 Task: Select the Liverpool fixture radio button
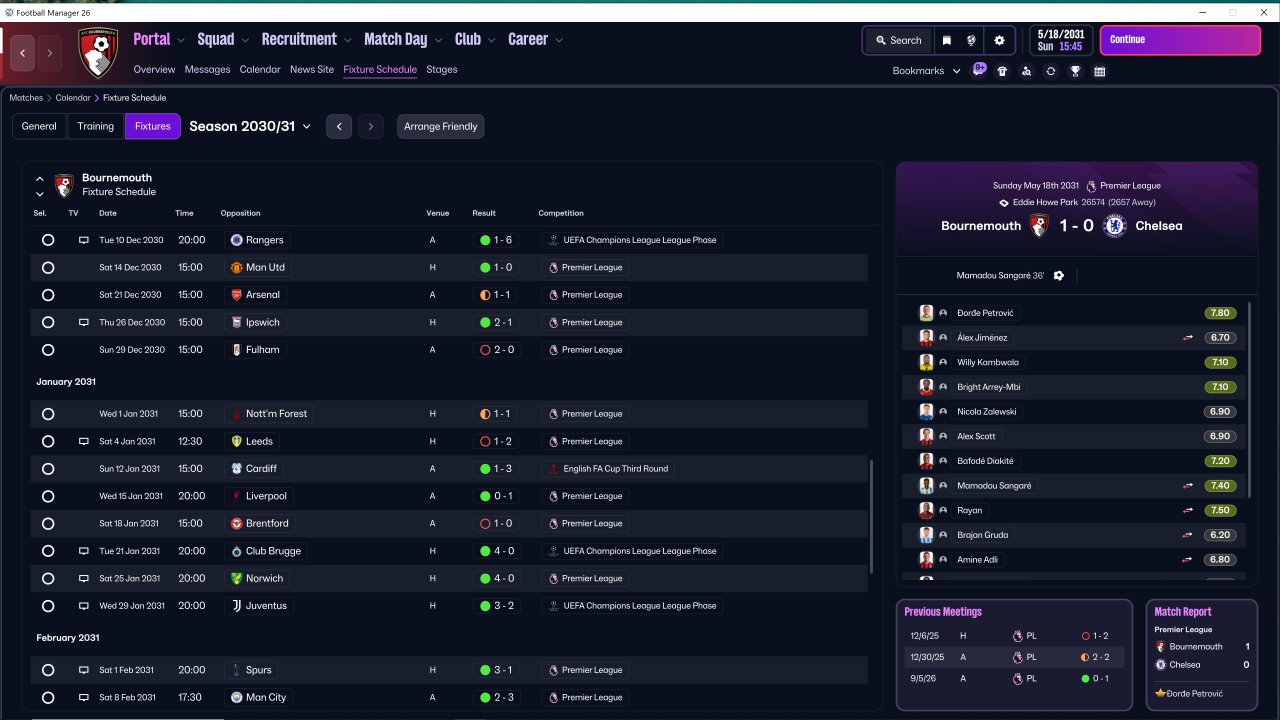pyautogui.click(x=48, y=496)
